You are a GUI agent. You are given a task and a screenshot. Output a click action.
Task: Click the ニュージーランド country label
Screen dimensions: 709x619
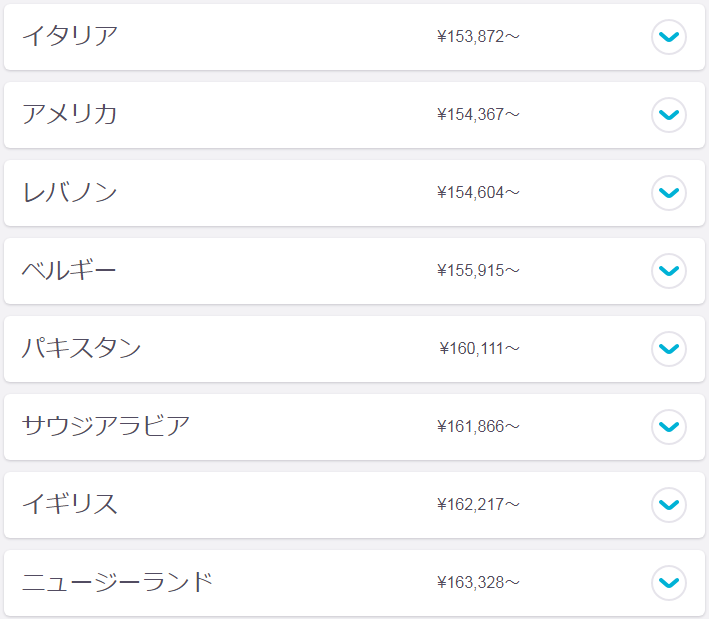(117, 582)
